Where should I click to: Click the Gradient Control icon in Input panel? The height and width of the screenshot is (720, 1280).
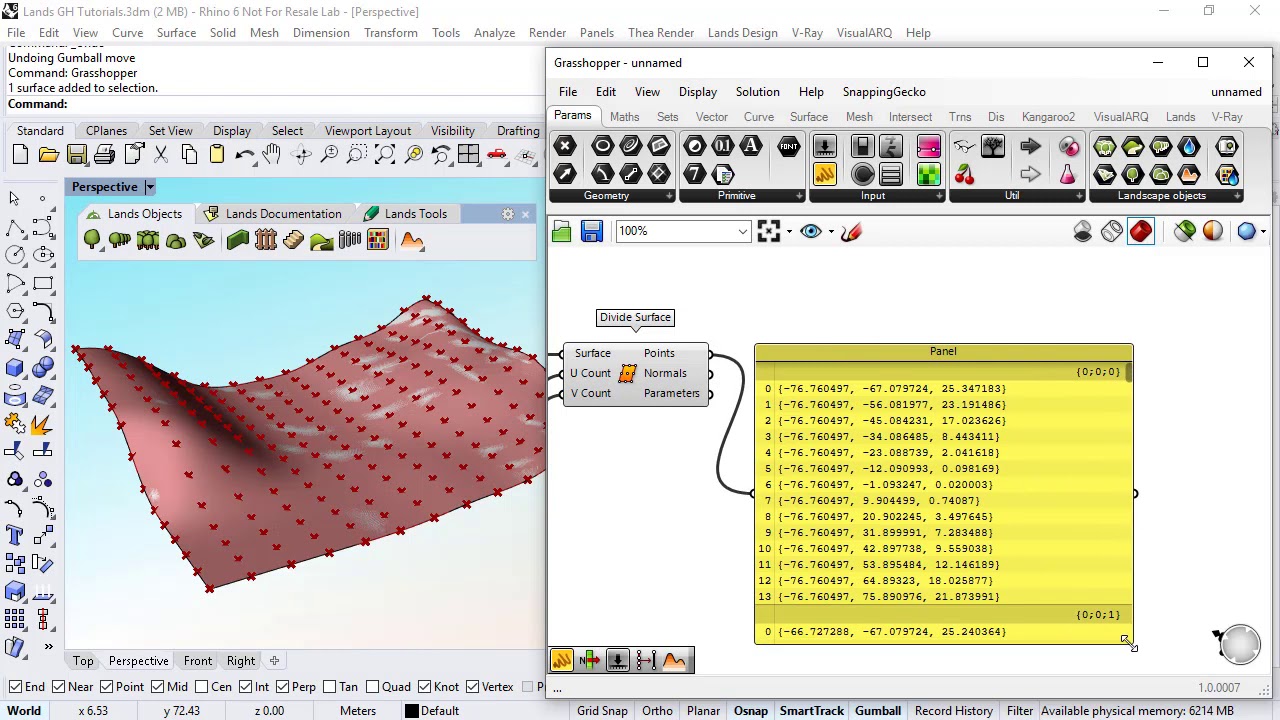tap(928, 147)
